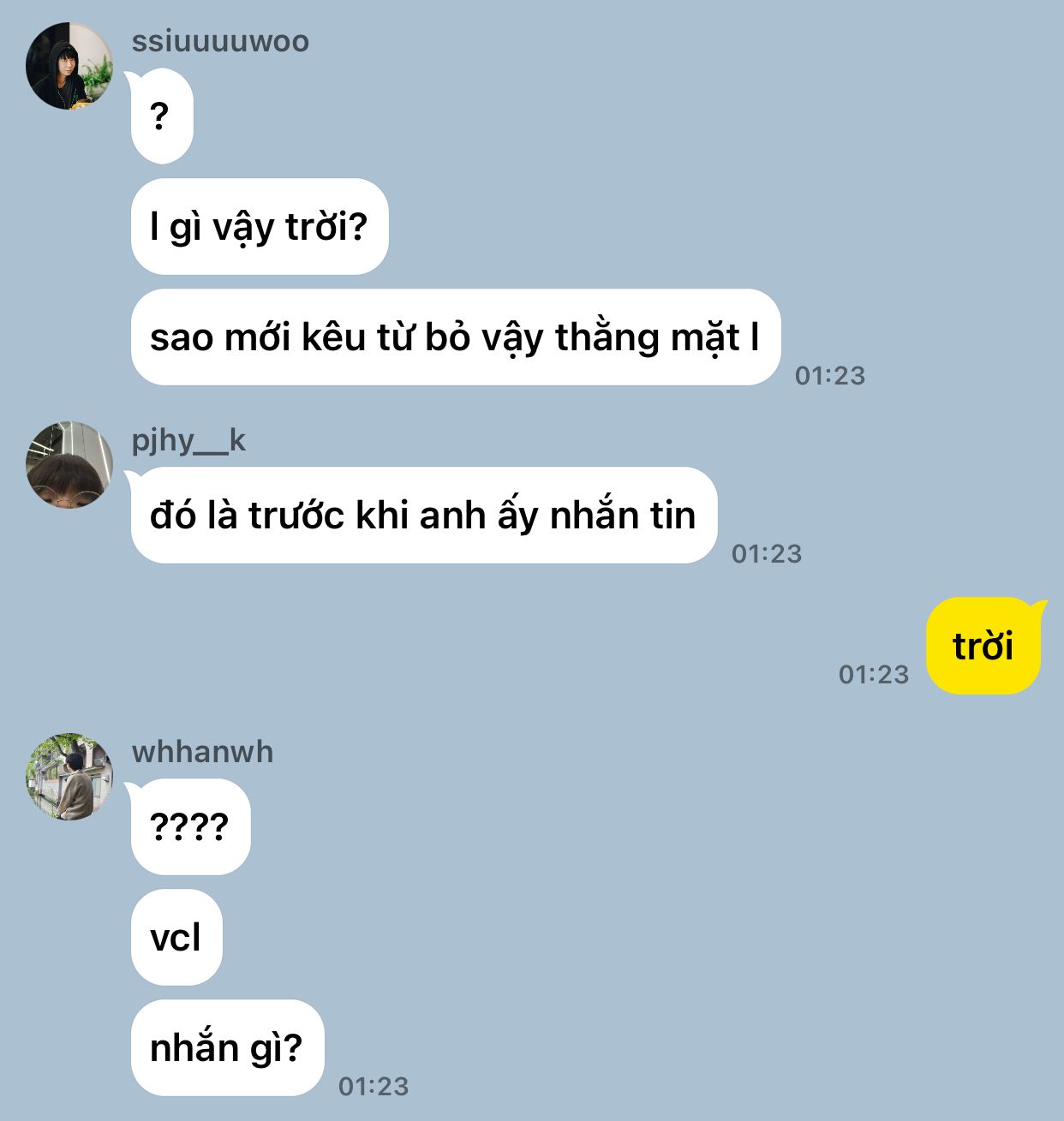Select the '????' message bubble
The height and width of the screenshot is (1121, 1064).
click(x=190, y=827)
